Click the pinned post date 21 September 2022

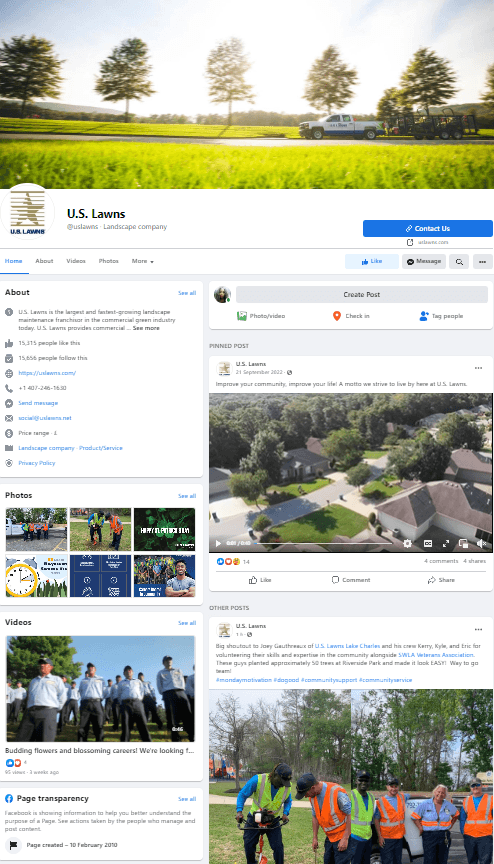point(259,372)
